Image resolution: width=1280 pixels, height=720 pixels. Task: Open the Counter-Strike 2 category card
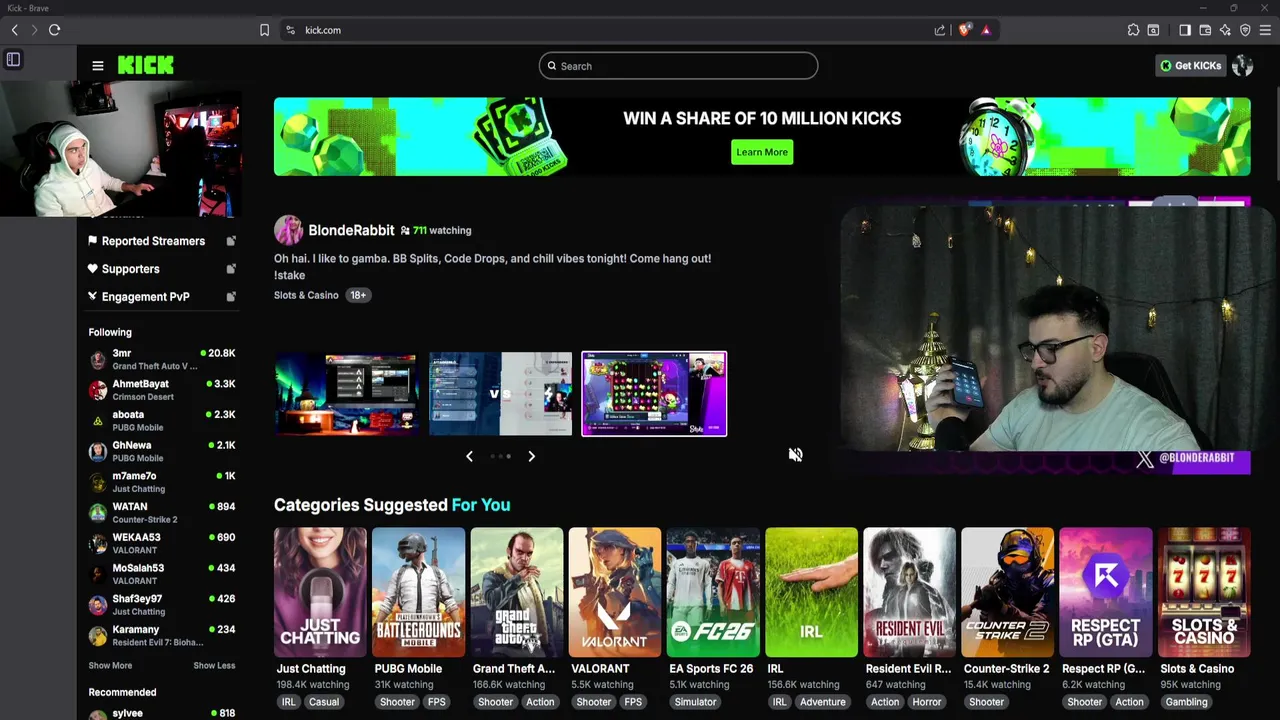pyautogui.click(x=1007, y=592)
